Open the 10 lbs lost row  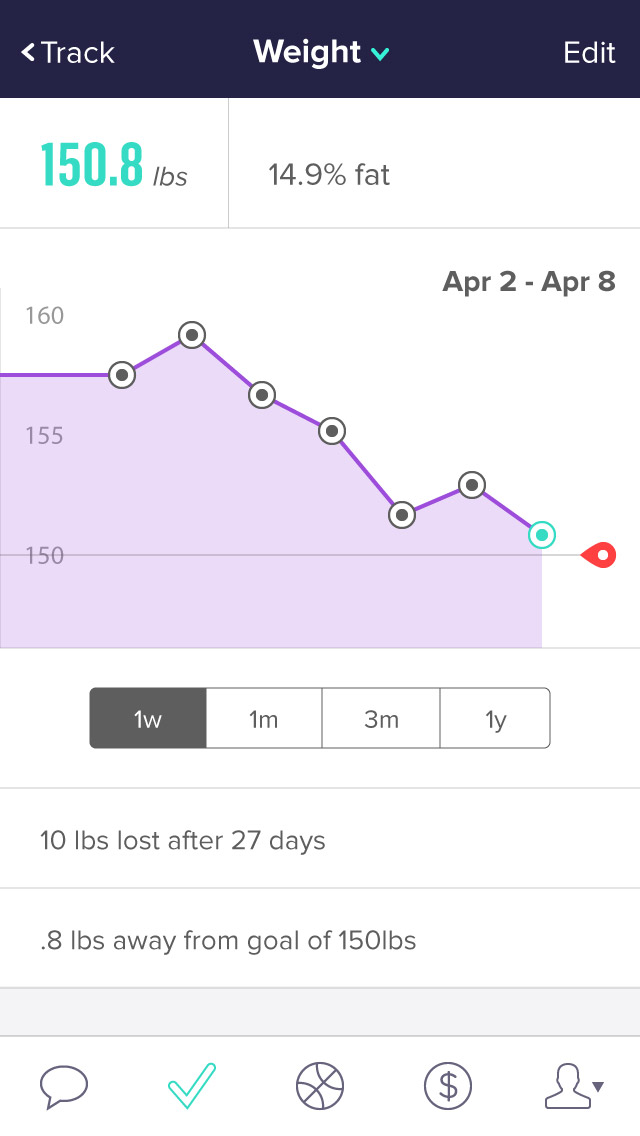[x=320, y=840]
